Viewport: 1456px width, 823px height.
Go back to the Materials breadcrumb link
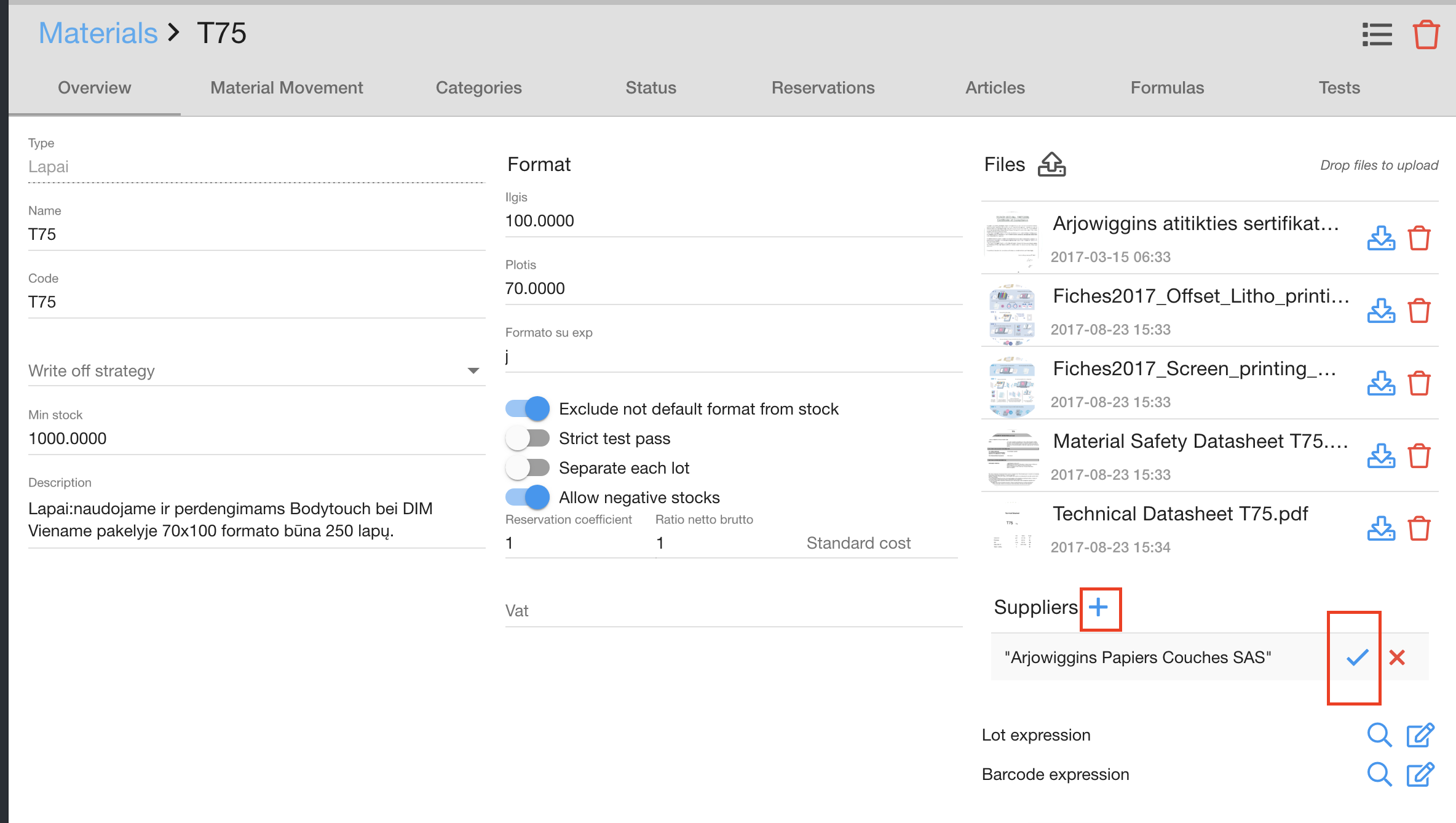click(98, 33)
